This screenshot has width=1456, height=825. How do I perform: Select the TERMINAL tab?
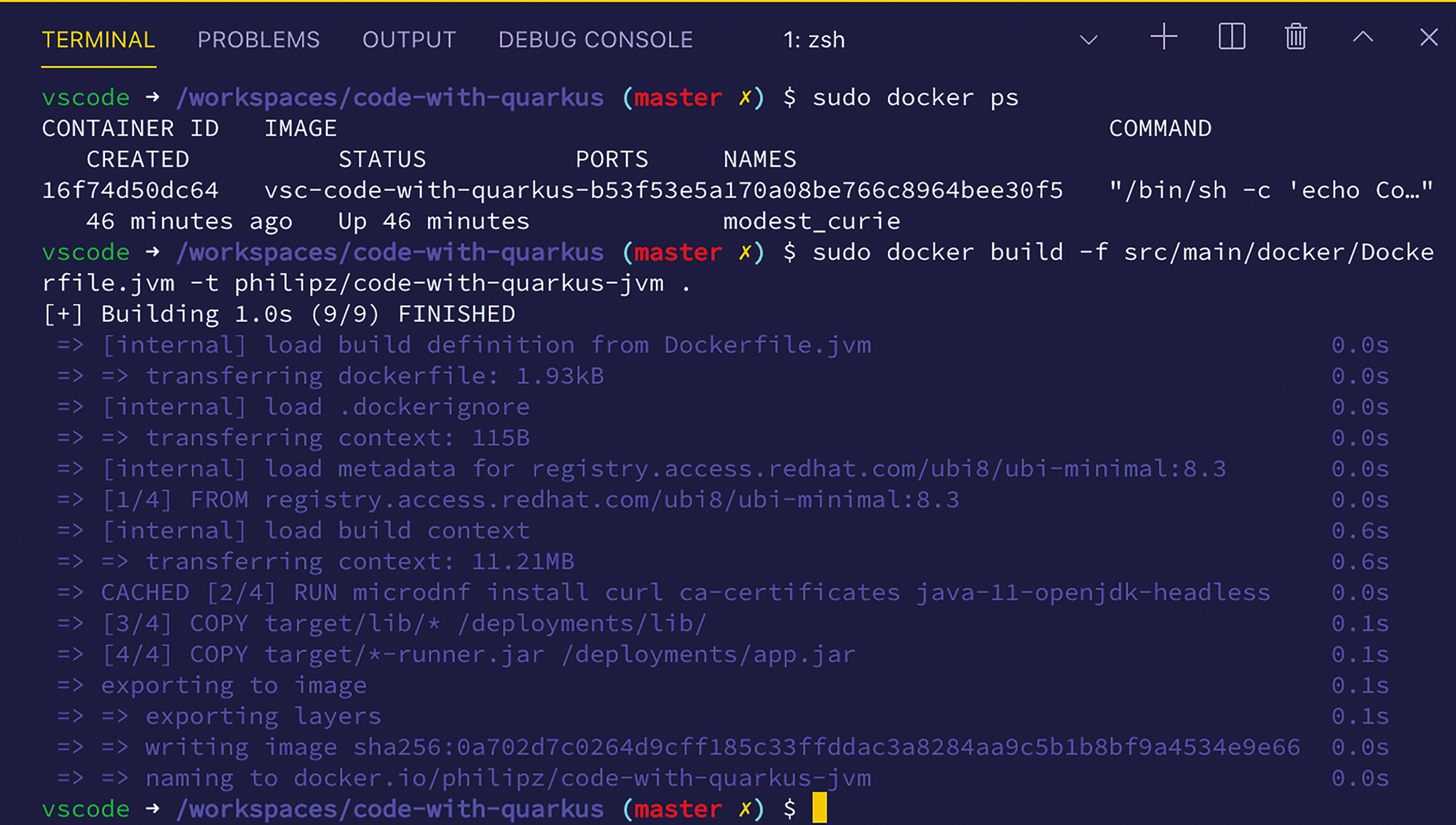pos(98,40)
